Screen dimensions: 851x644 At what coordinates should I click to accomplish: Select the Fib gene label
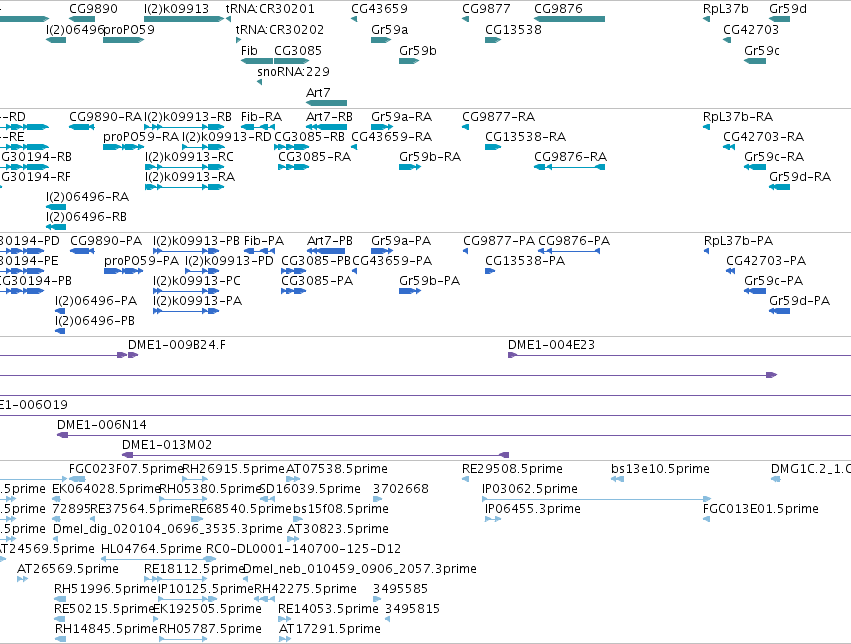(x=249, y=50)
